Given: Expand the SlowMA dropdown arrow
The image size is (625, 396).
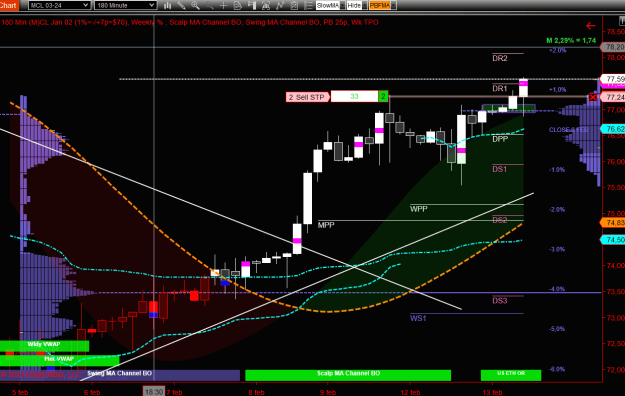Looking at the screenshot, I should [x=342, y=5].
